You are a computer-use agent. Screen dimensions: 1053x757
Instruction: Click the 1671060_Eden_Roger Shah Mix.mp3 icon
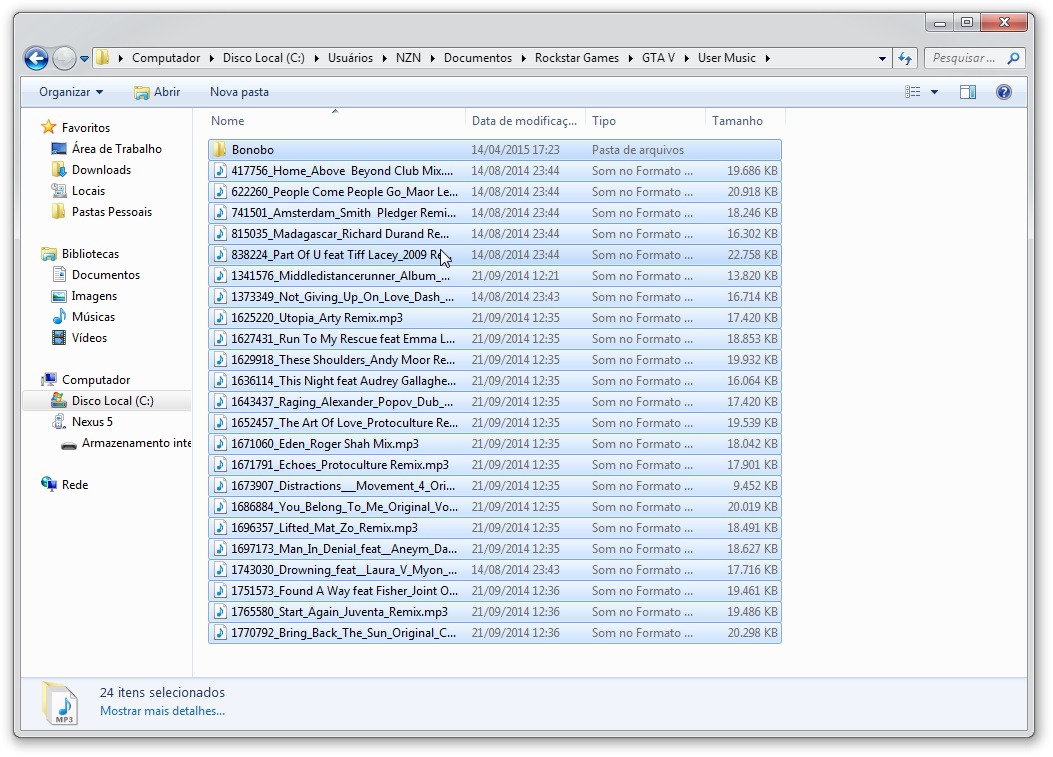pyautogui.click(x=220, y=443)
